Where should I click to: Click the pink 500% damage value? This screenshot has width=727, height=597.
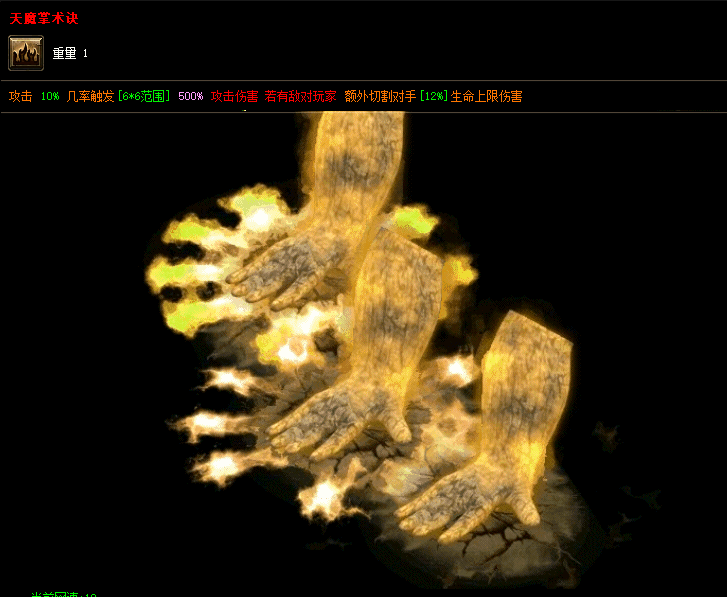tap(191, 96)
